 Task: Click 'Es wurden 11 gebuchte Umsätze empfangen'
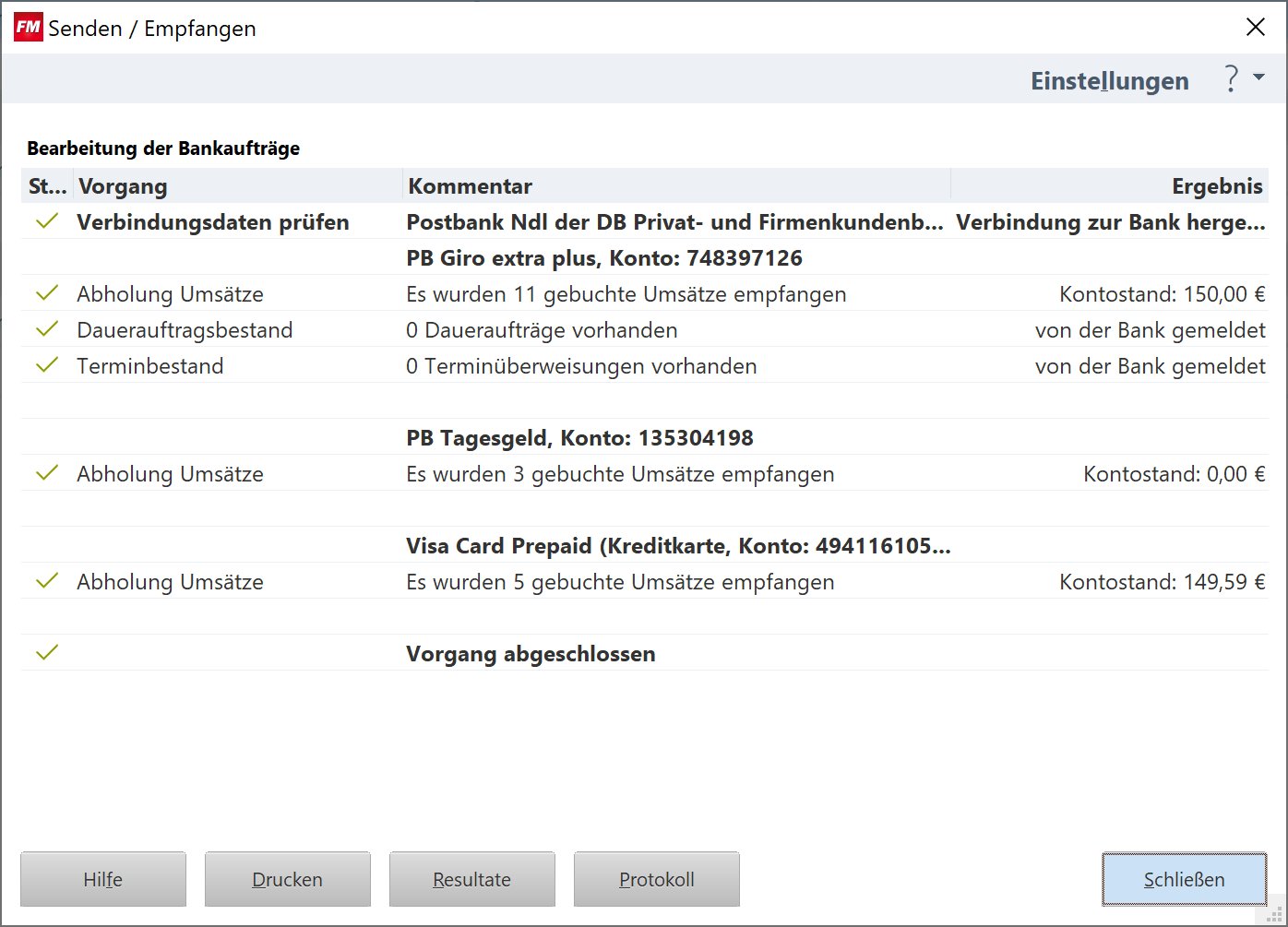(x=626, y=294)
